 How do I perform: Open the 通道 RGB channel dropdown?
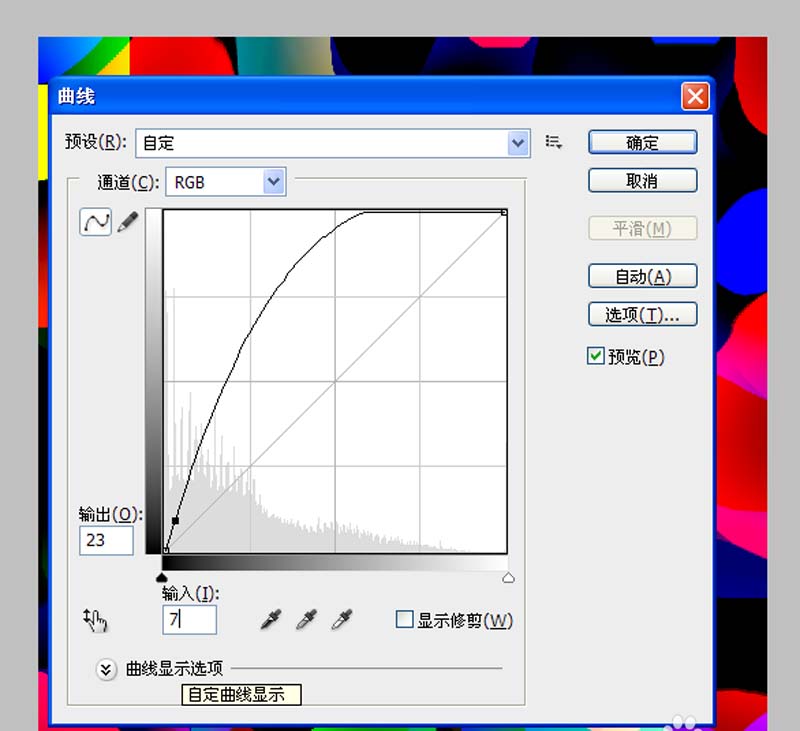click(226, 182)
